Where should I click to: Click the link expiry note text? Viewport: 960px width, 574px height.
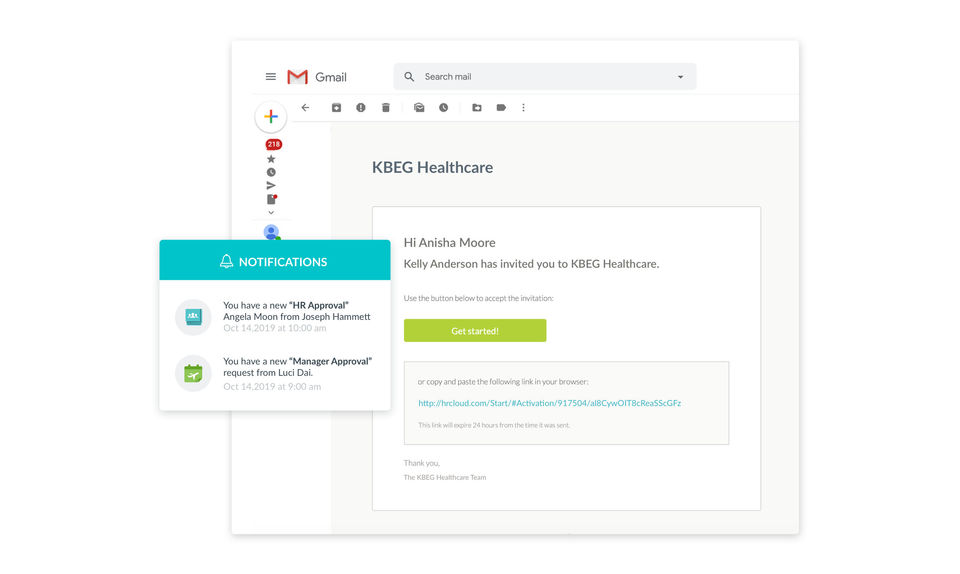coord(493,425)
